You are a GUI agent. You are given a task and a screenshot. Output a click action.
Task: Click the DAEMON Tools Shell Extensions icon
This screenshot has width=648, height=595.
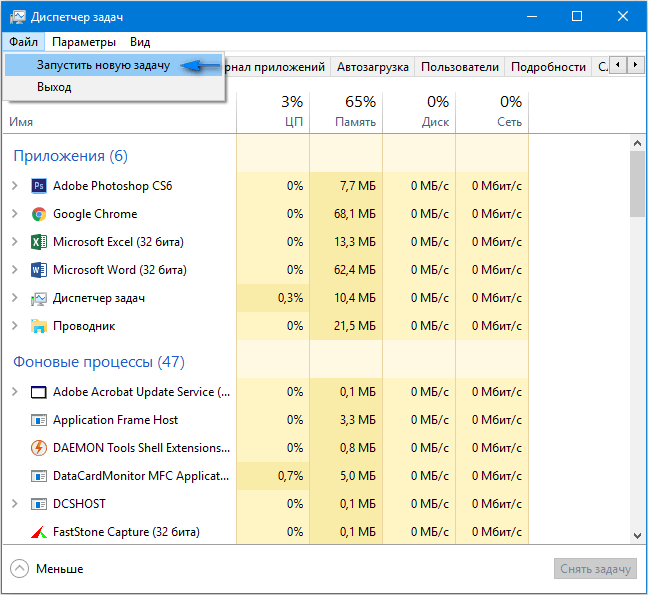(39, 448)
